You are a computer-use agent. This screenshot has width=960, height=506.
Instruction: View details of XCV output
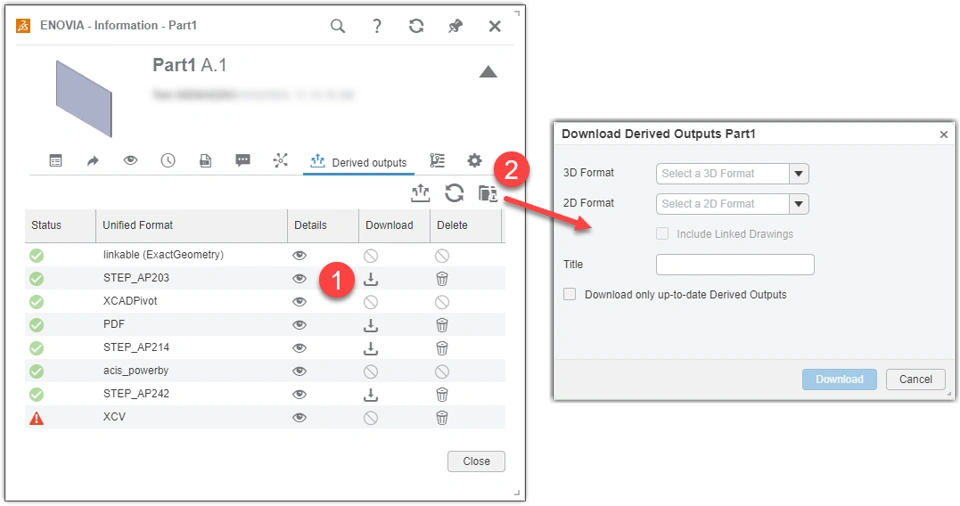(x=299, y=418)
